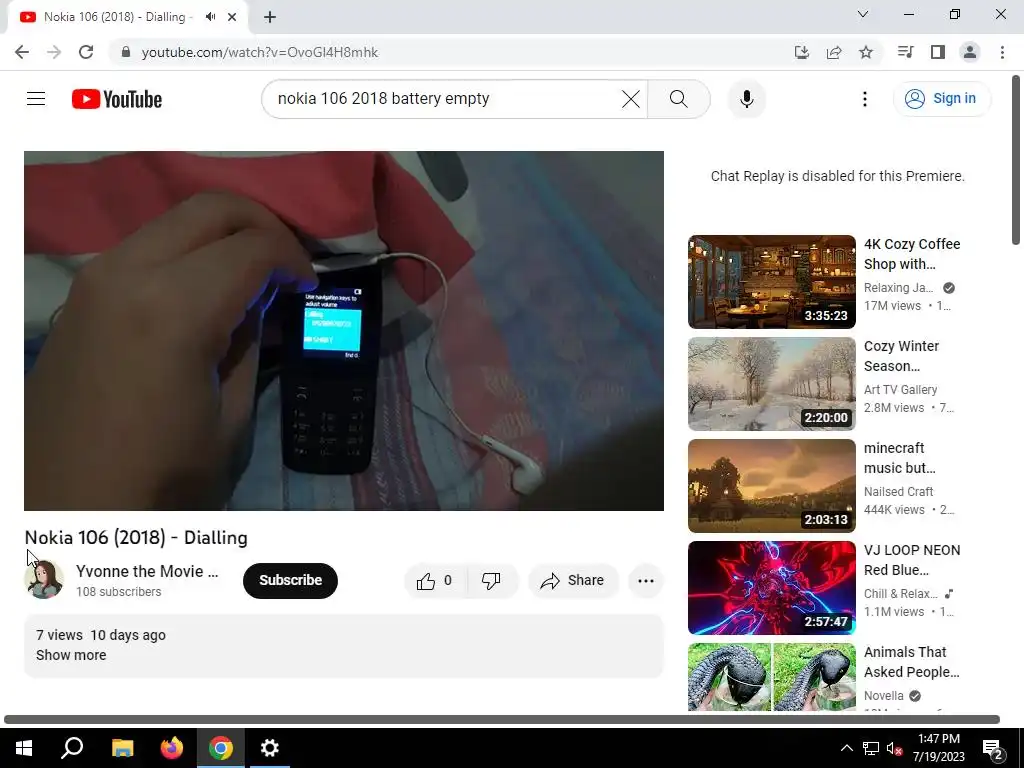This screenshot has width=1024, height=768.
Task: Mute tab via audio speaker icon
Action: coord(210,17)
